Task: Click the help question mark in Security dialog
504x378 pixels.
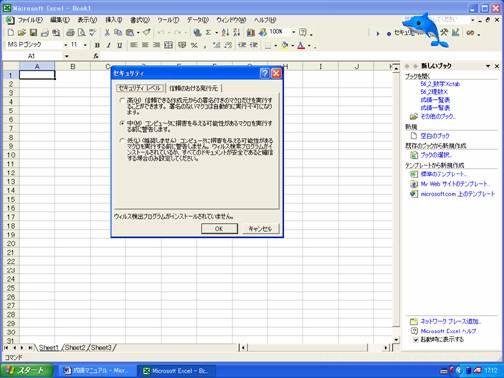Action: tap(265, 73)
